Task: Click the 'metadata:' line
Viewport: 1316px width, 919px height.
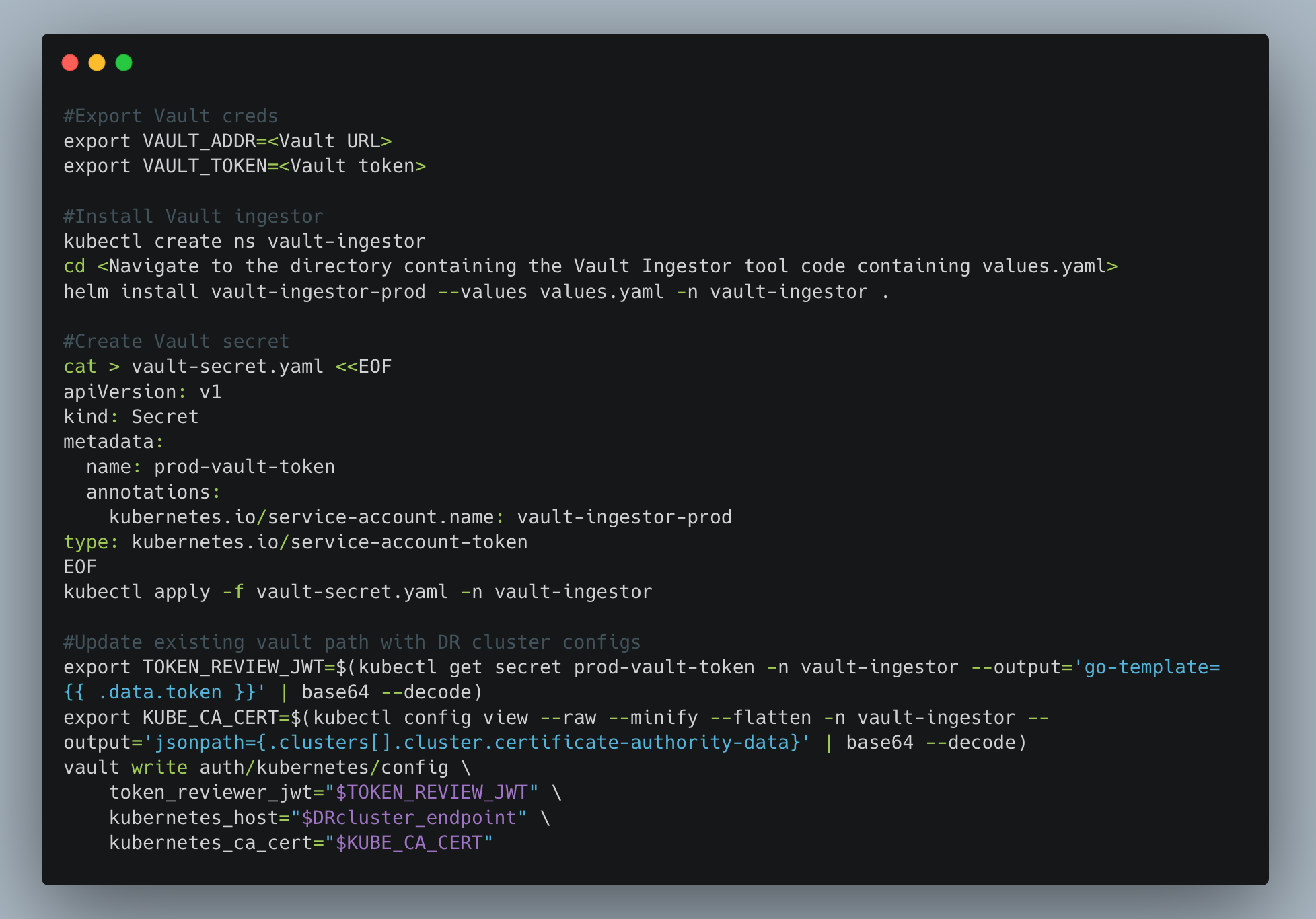Action: [114, 441]
